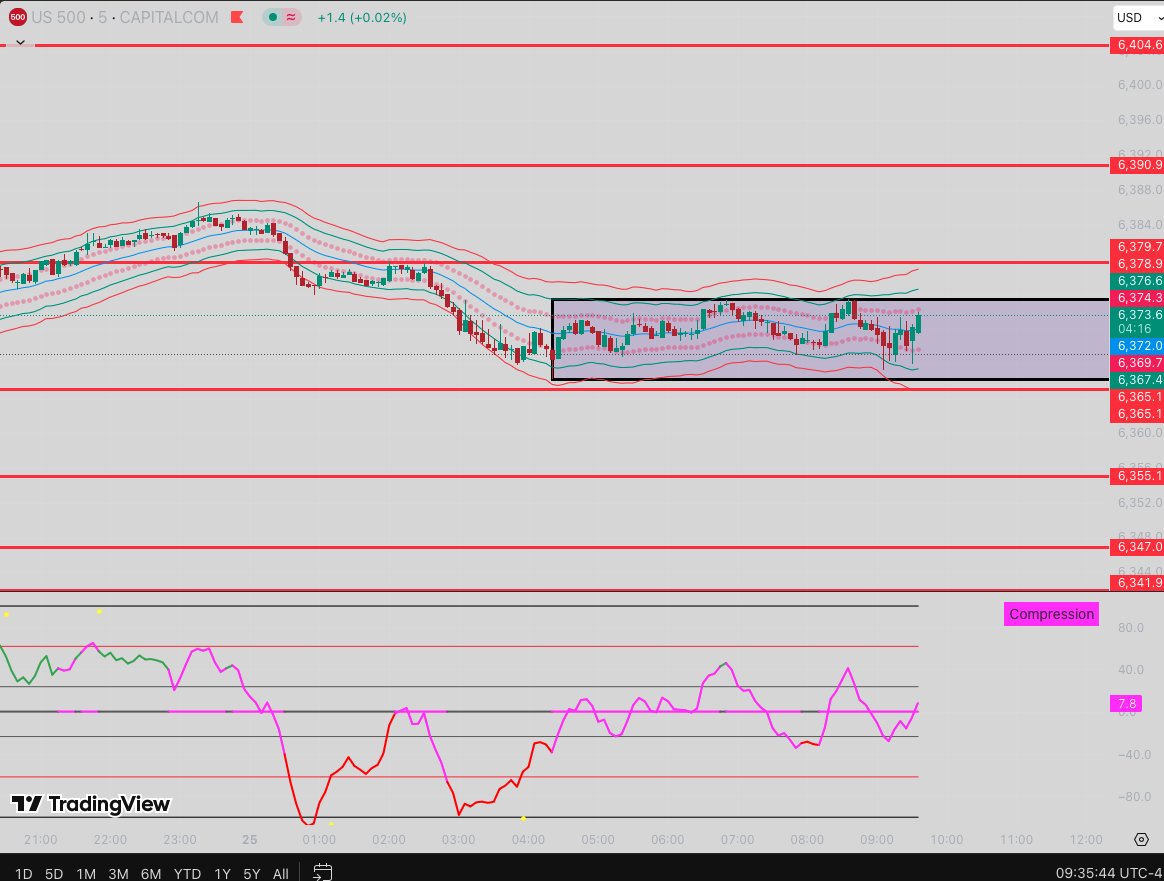The height and width of the screenshot is (881, 1164).
Task: Click the red 500 symbol logo
Action: point(17,17)
